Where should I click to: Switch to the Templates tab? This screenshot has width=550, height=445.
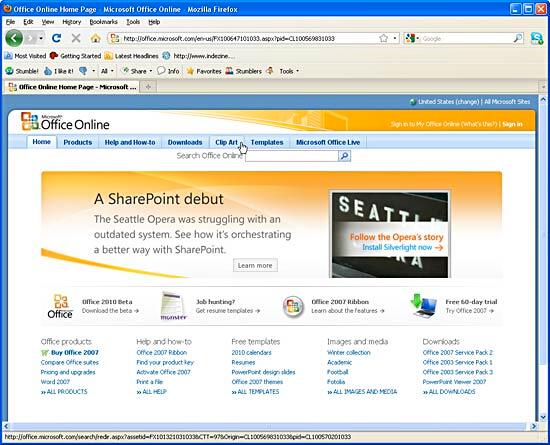(267, 142)
